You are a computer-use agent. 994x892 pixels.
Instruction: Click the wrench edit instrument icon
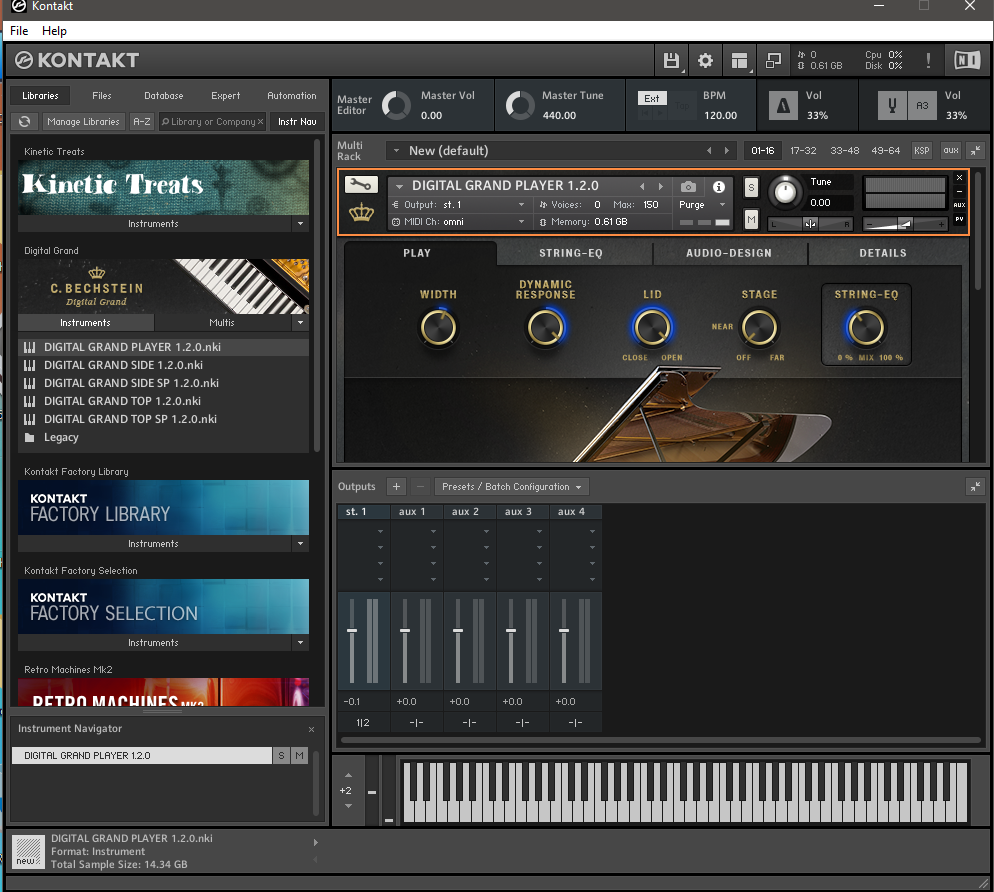pos(361,184)
